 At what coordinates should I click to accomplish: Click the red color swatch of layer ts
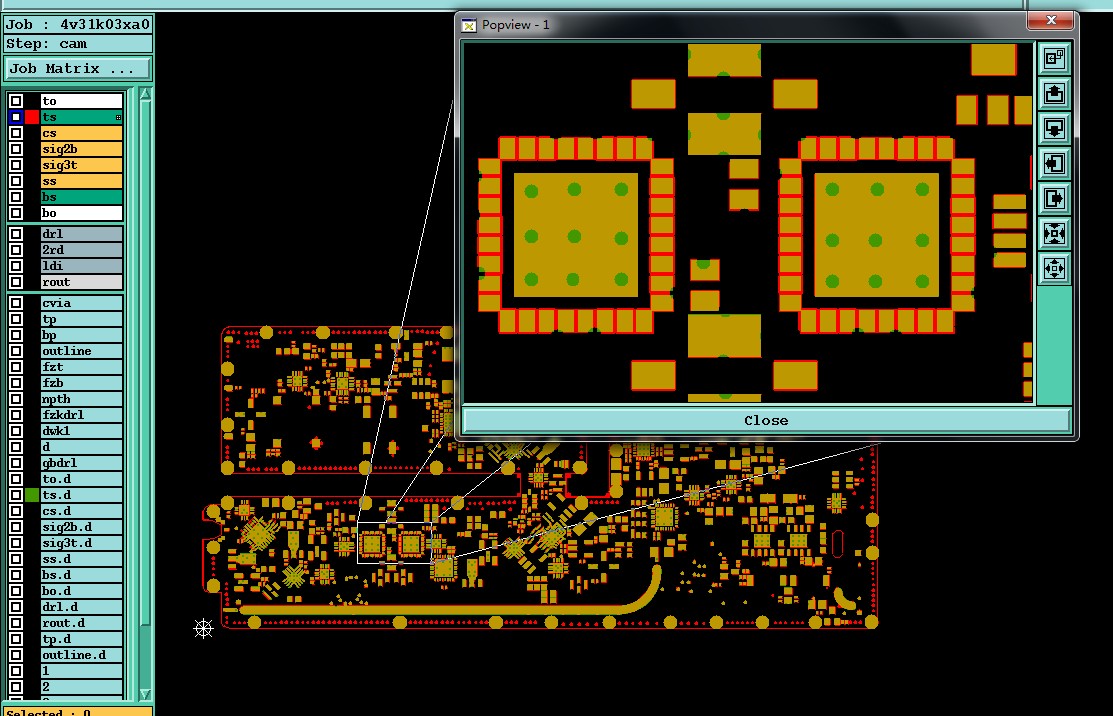click(32, 117)
